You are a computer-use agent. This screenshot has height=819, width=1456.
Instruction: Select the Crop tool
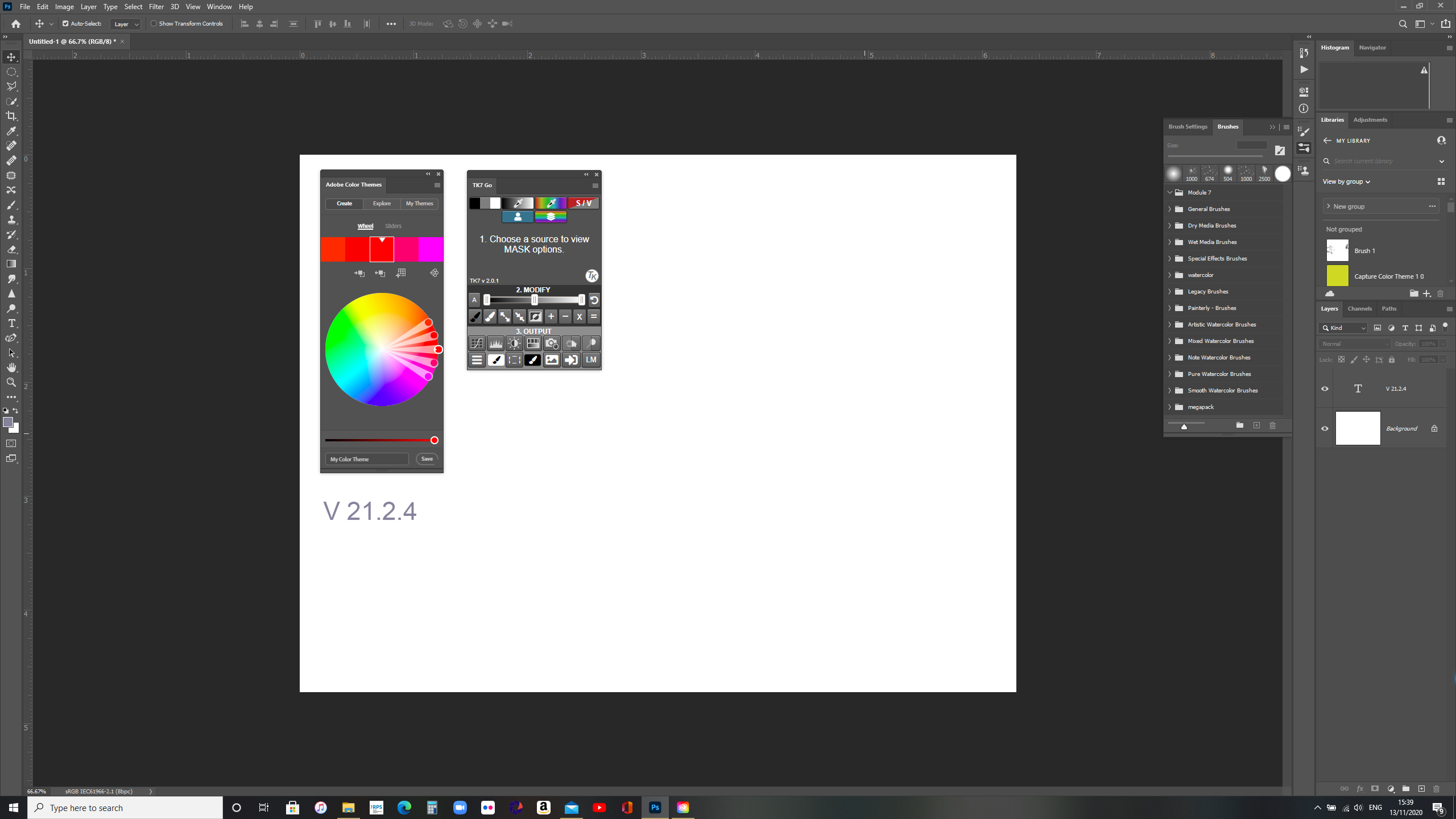pyautogui.click(x=11, y=116)
